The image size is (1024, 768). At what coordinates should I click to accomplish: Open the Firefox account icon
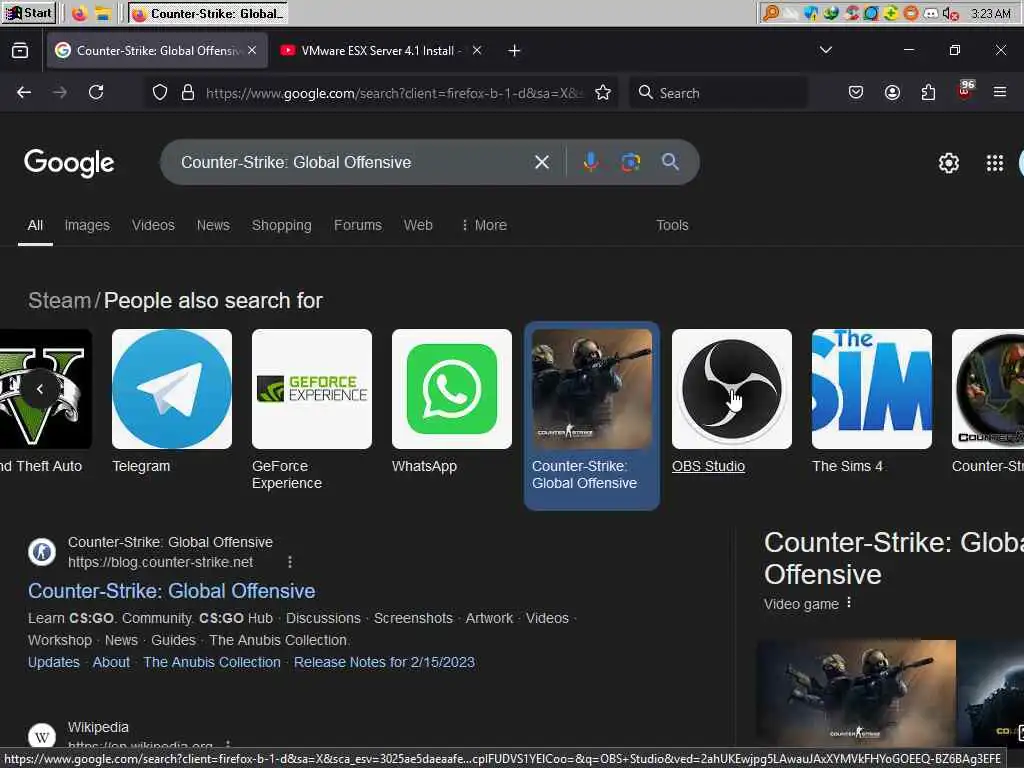coord(892,93)
